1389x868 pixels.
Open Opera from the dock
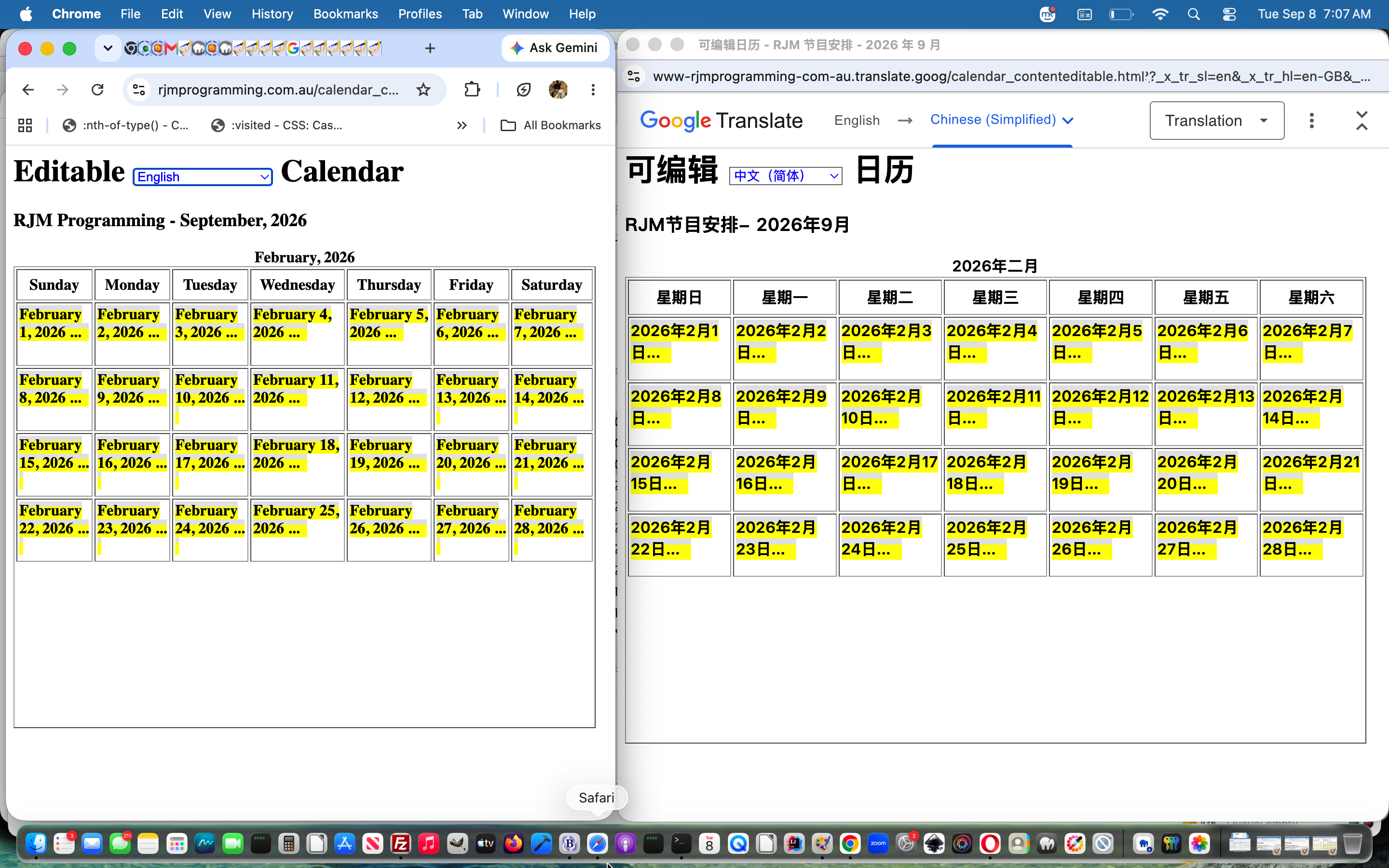(x=990, y=843)
